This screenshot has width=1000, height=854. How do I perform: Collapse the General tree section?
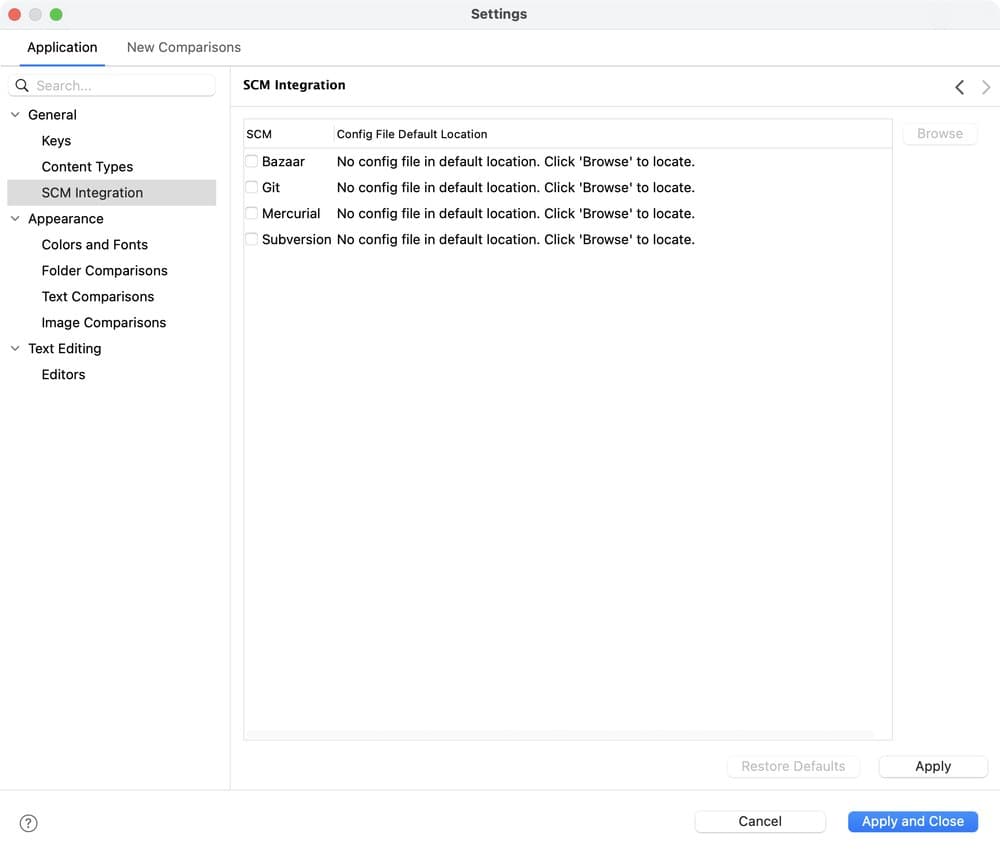pos(15,115)
